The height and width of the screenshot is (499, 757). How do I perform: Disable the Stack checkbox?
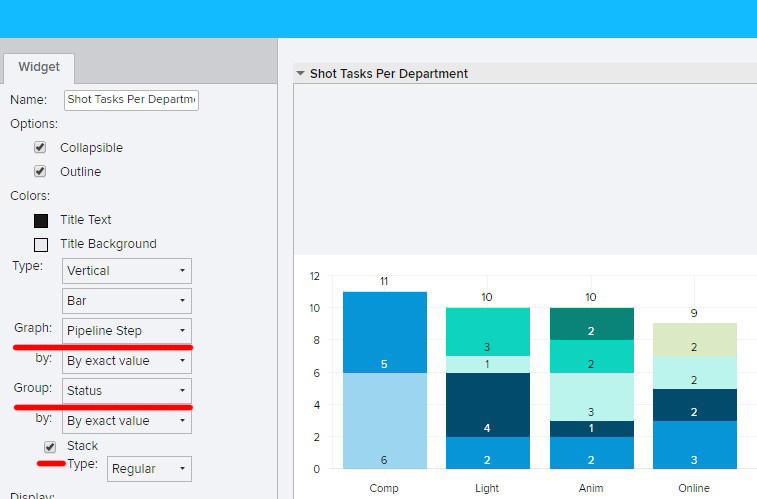tap(50, 446)
